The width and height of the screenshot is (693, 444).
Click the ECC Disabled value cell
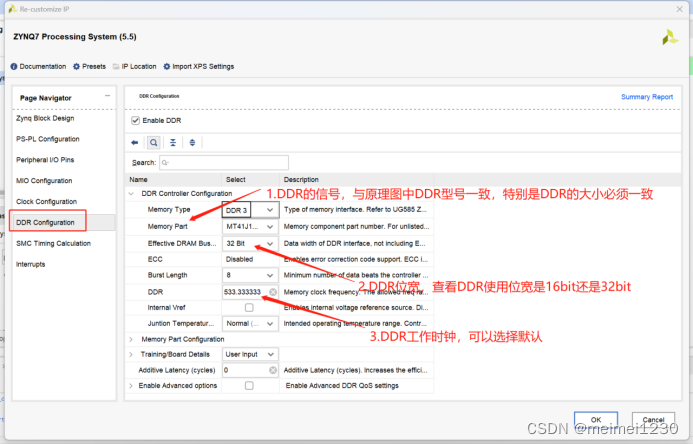point(239,259)
